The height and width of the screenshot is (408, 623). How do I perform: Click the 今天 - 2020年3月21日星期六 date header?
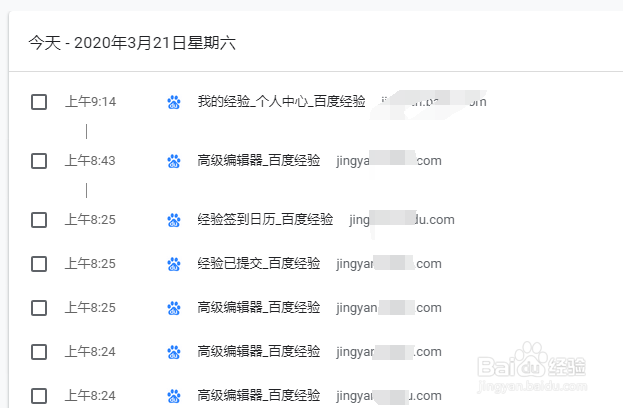(132, 44)
